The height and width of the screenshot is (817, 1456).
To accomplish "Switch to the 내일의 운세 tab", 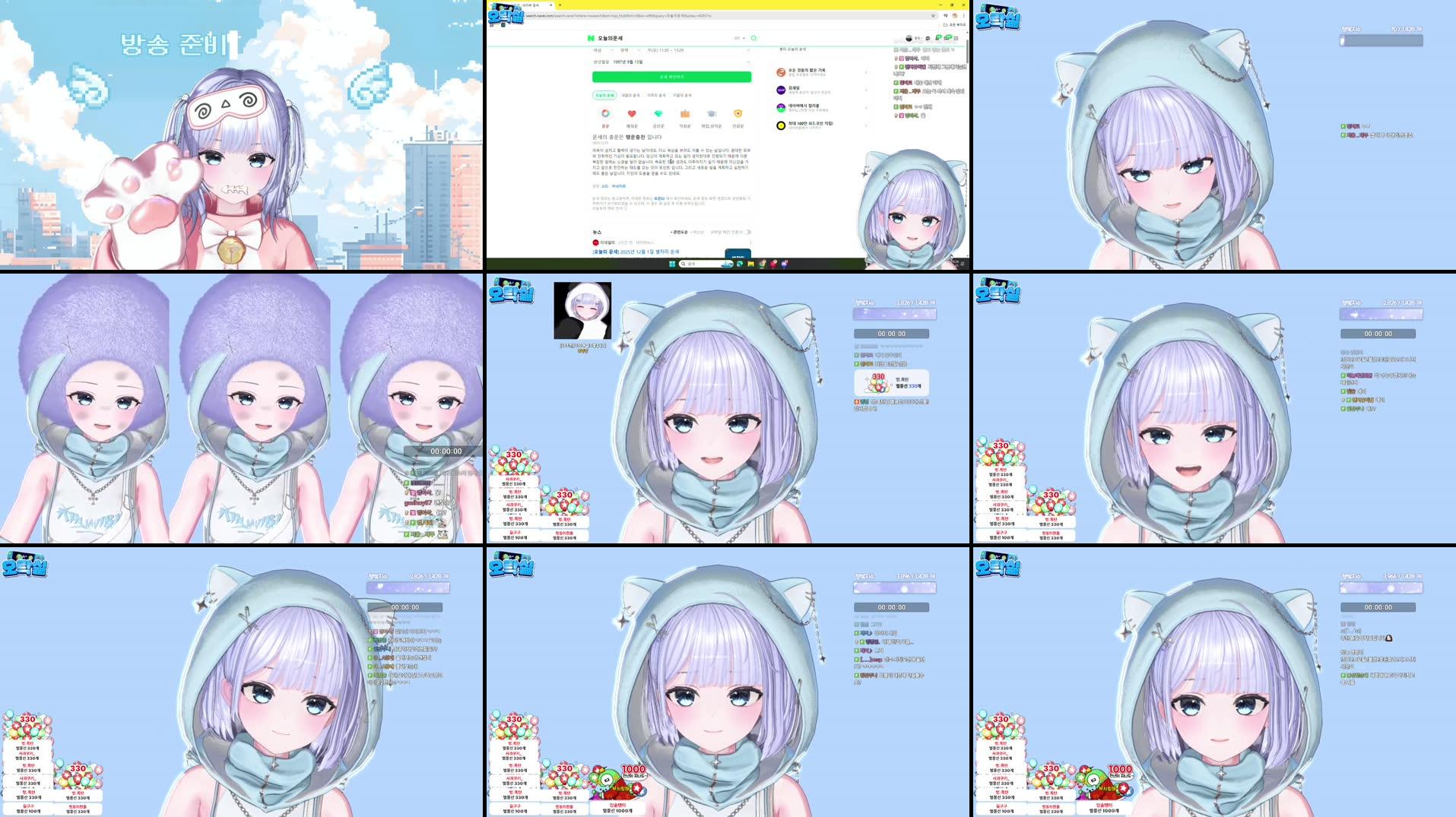I will tap(630, 95).
